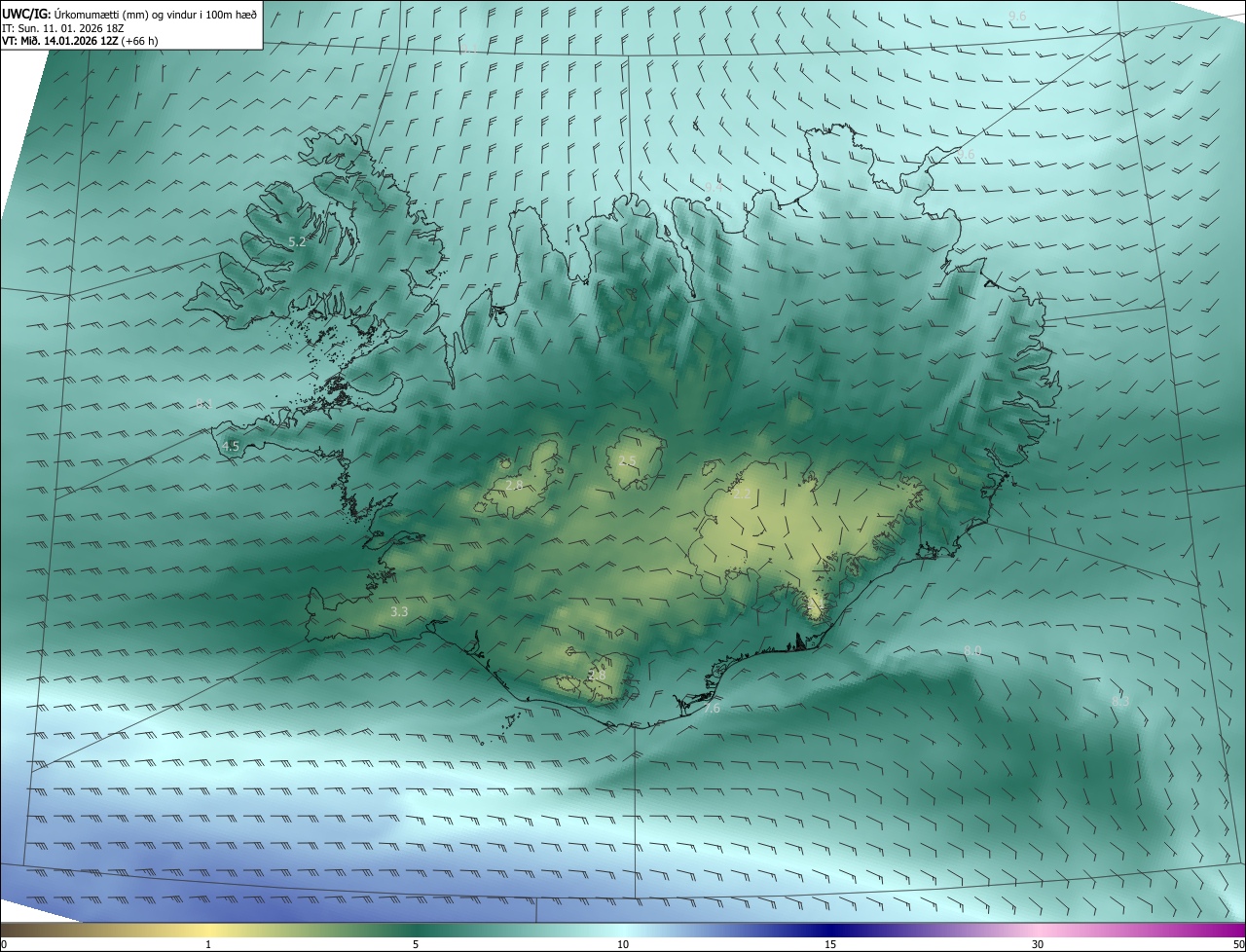Click the "VT: Mið. 14.01.2026 12Z (+66 h)" line
The height and width of the screenshot is (952, 1246).
pyautogui.click(x=81, y=41)
